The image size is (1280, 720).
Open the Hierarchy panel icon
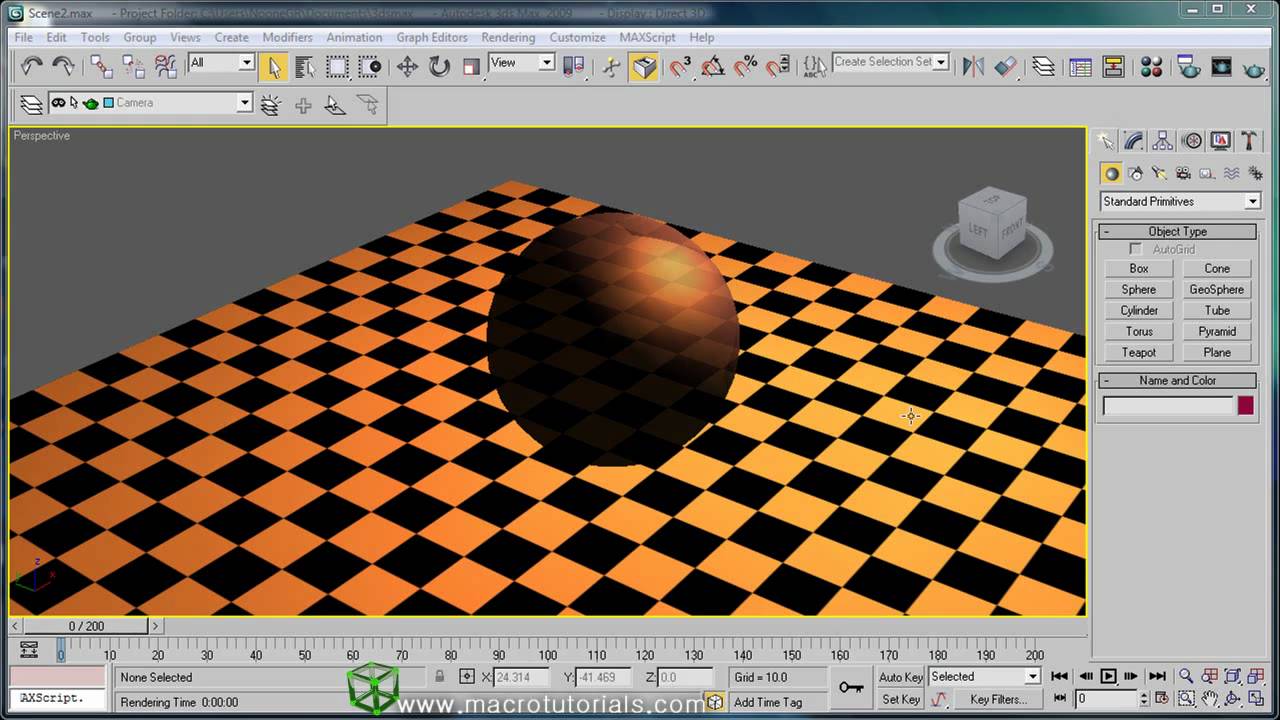pyautogui.click(x=1162, y=141)
